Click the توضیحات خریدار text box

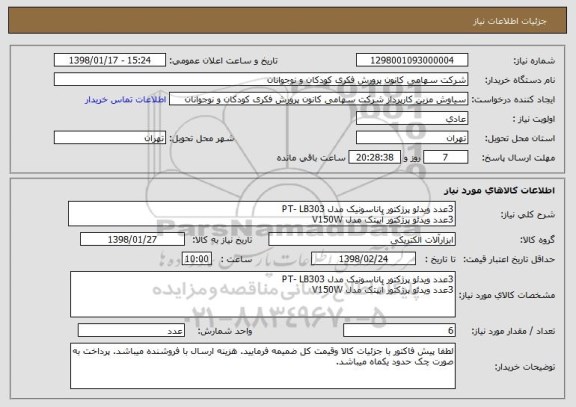click(x=263, y=366)
